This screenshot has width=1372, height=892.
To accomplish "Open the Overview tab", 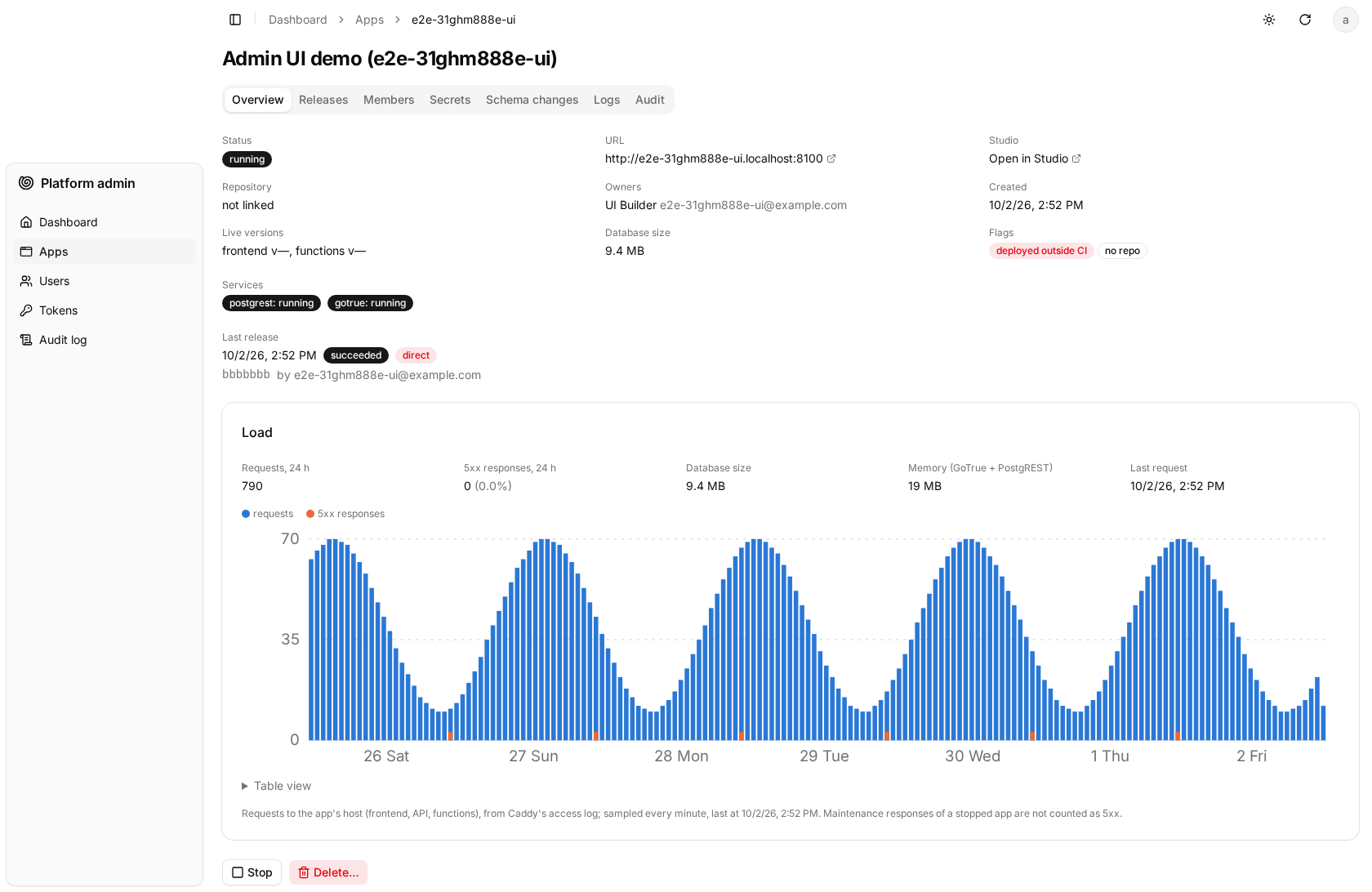I will point(258,100).
